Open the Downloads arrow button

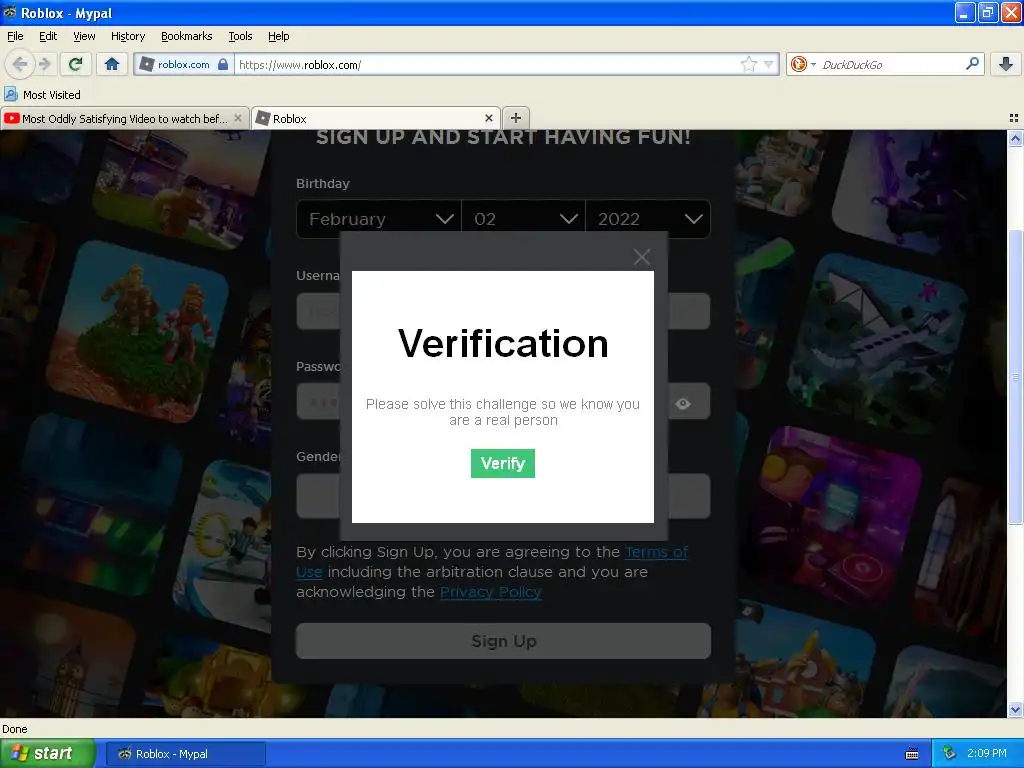tap(1006, 64)
